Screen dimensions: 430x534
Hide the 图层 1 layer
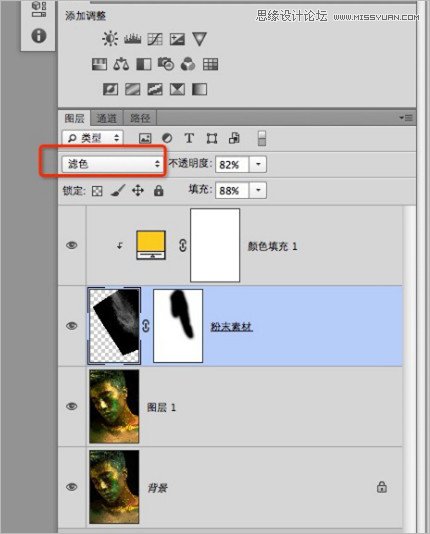point(71,406)
